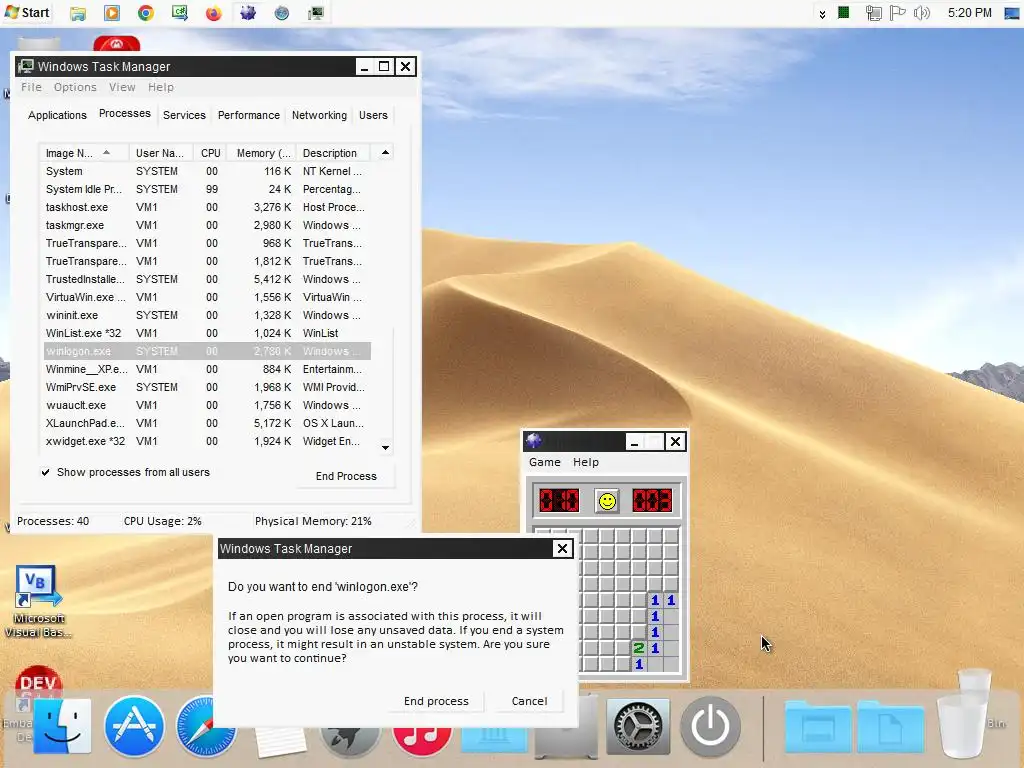Switch to the Networking tab
1024x768 pixels.
[x=319, y=115]
